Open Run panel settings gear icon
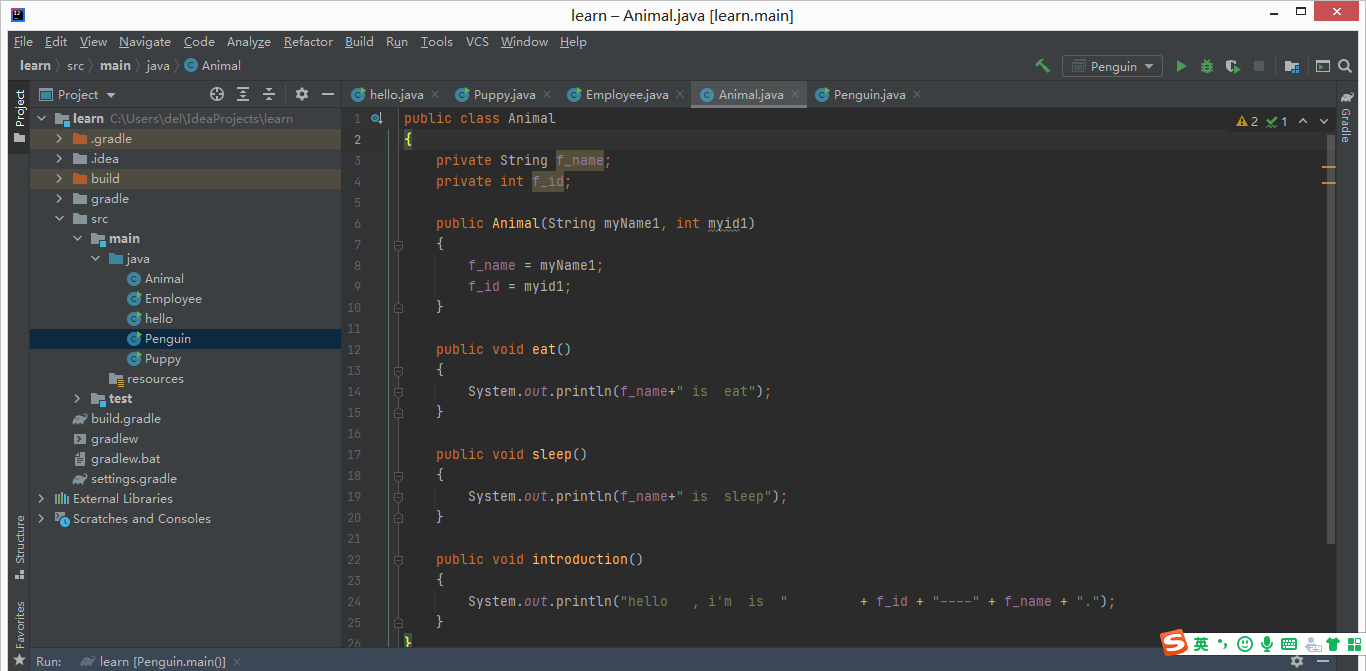Viewport: 1366px width, 671px height. point(1297,661)
